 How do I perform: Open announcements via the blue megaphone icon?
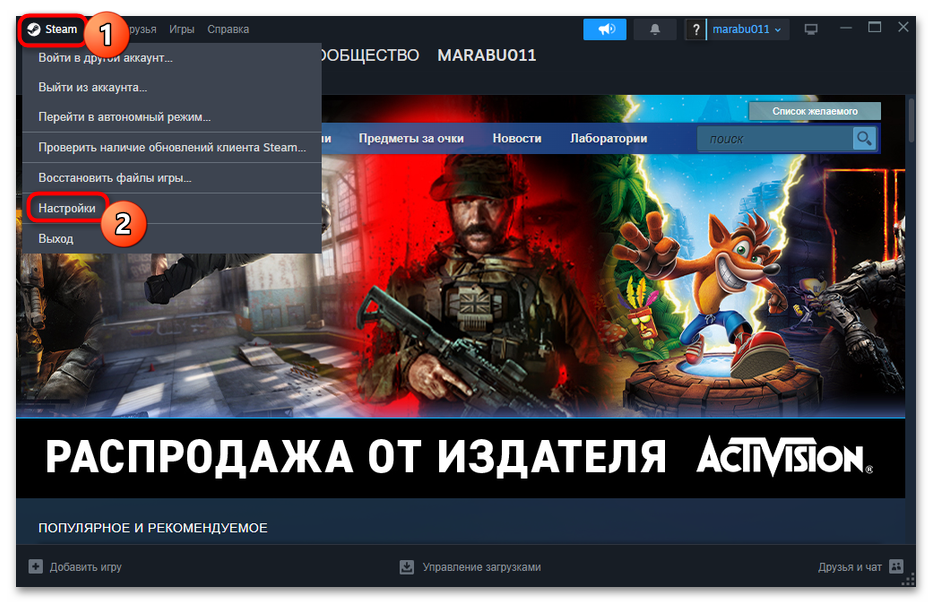coord(604,29)
